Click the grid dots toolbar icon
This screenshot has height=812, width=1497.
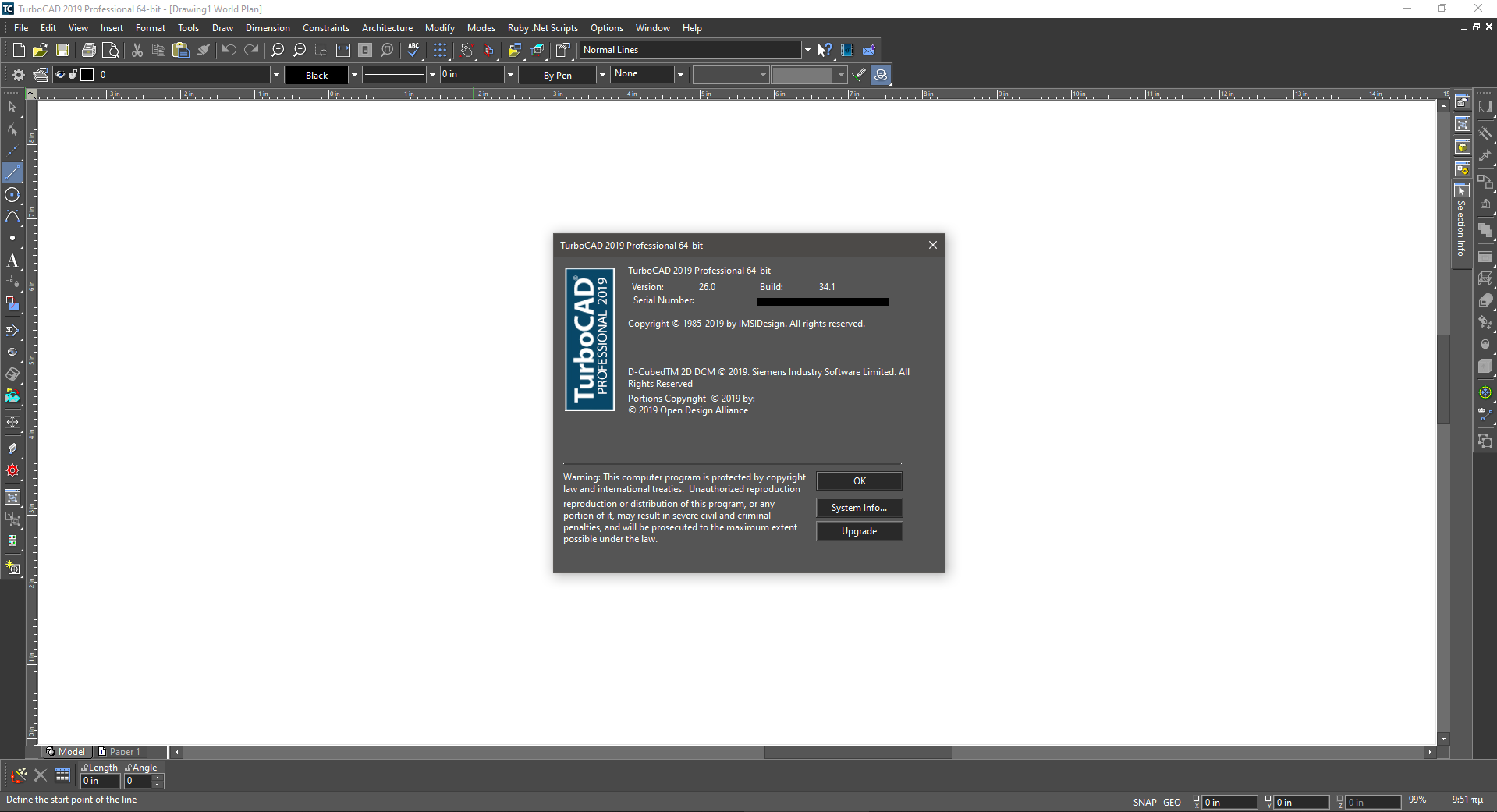[x=440, y=50]
